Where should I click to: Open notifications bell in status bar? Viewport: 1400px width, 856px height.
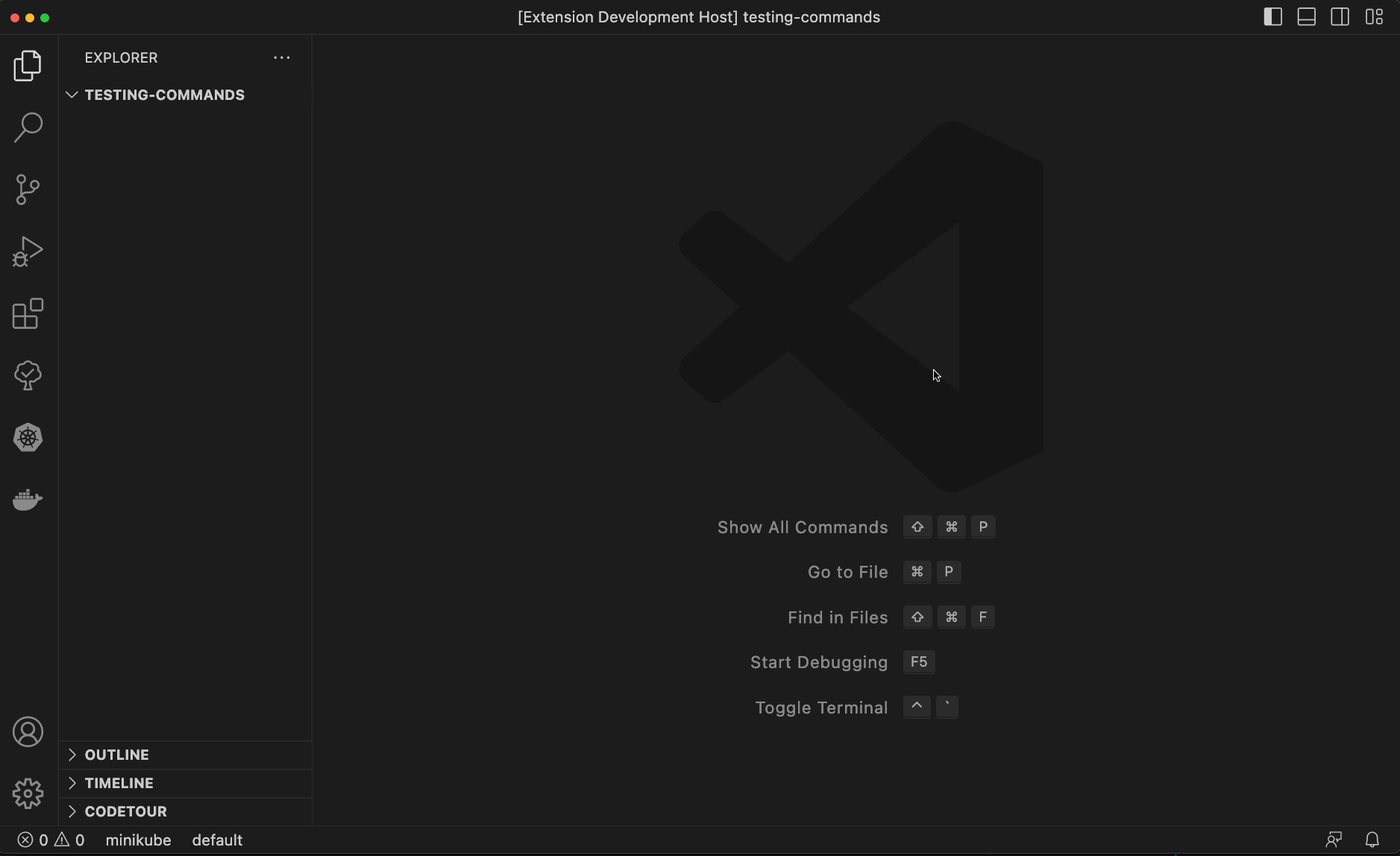pos(1372,840)
